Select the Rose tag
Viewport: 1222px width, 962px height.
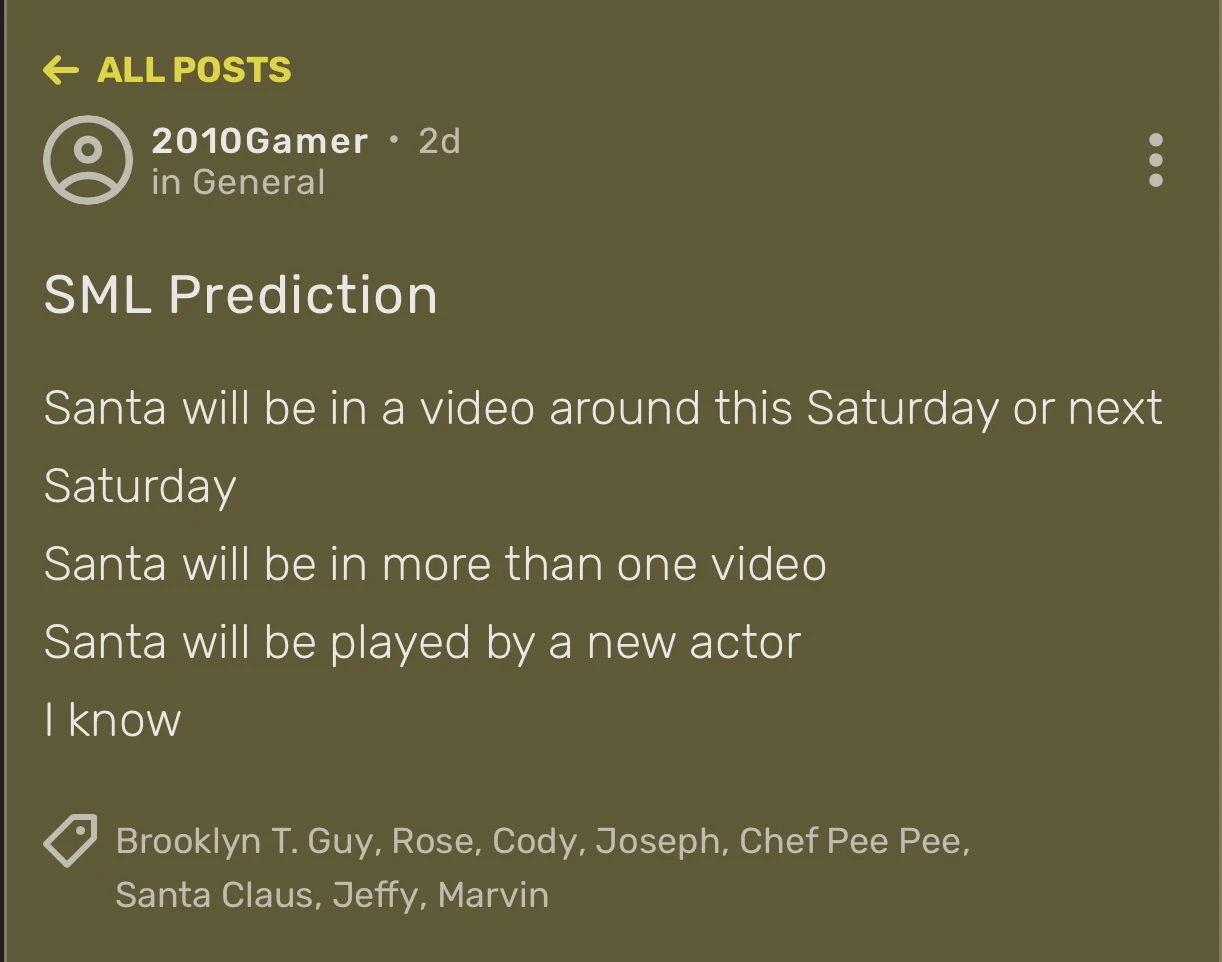point(427,842)
